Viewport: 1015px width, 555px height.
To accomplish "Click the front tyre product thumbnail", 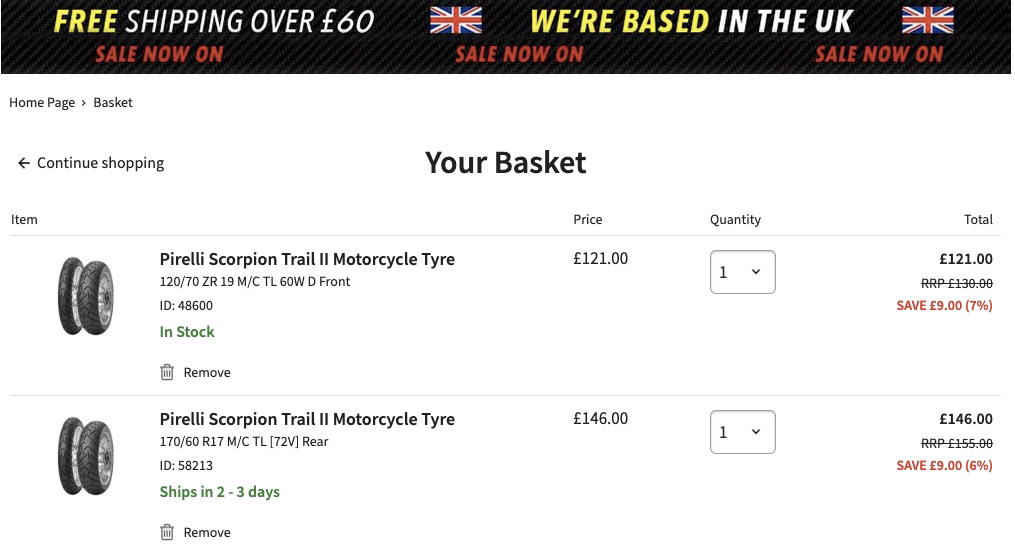I will (85, 296).
